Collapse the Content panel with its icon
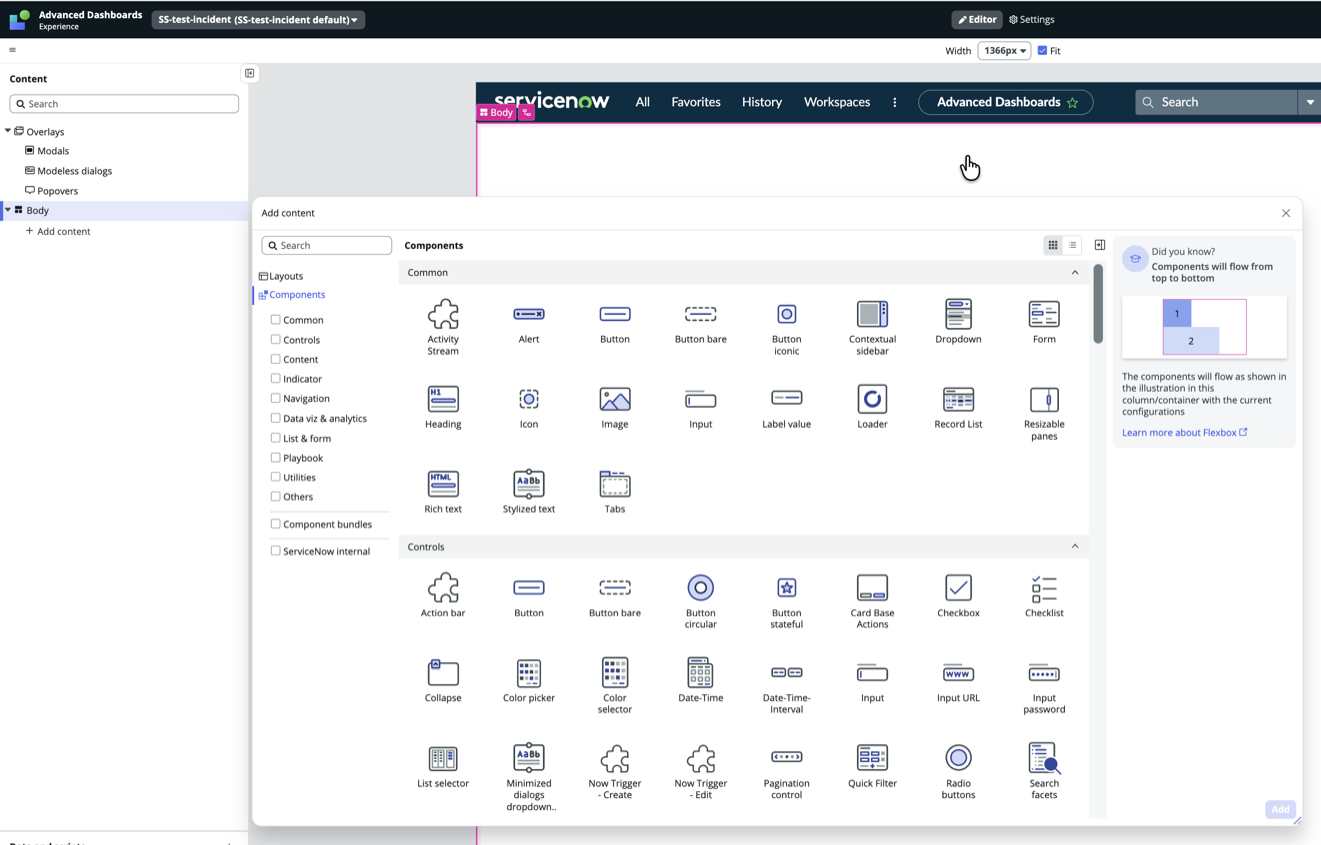1321x845 pixels. coord(250,73)
